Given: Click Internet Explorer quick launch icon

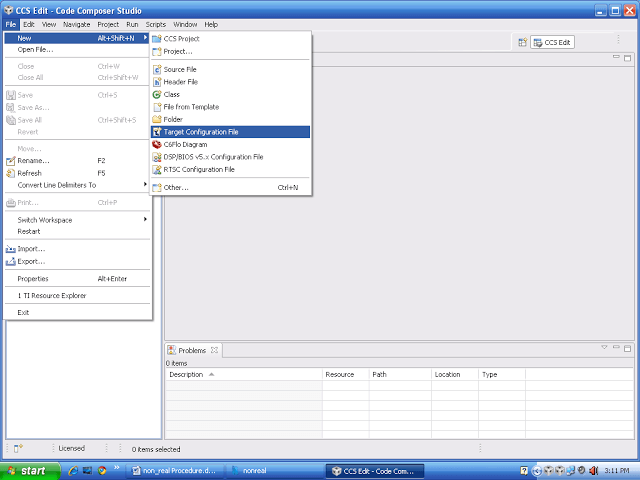Looking at the screenshot, I should [x=73, y=471].
